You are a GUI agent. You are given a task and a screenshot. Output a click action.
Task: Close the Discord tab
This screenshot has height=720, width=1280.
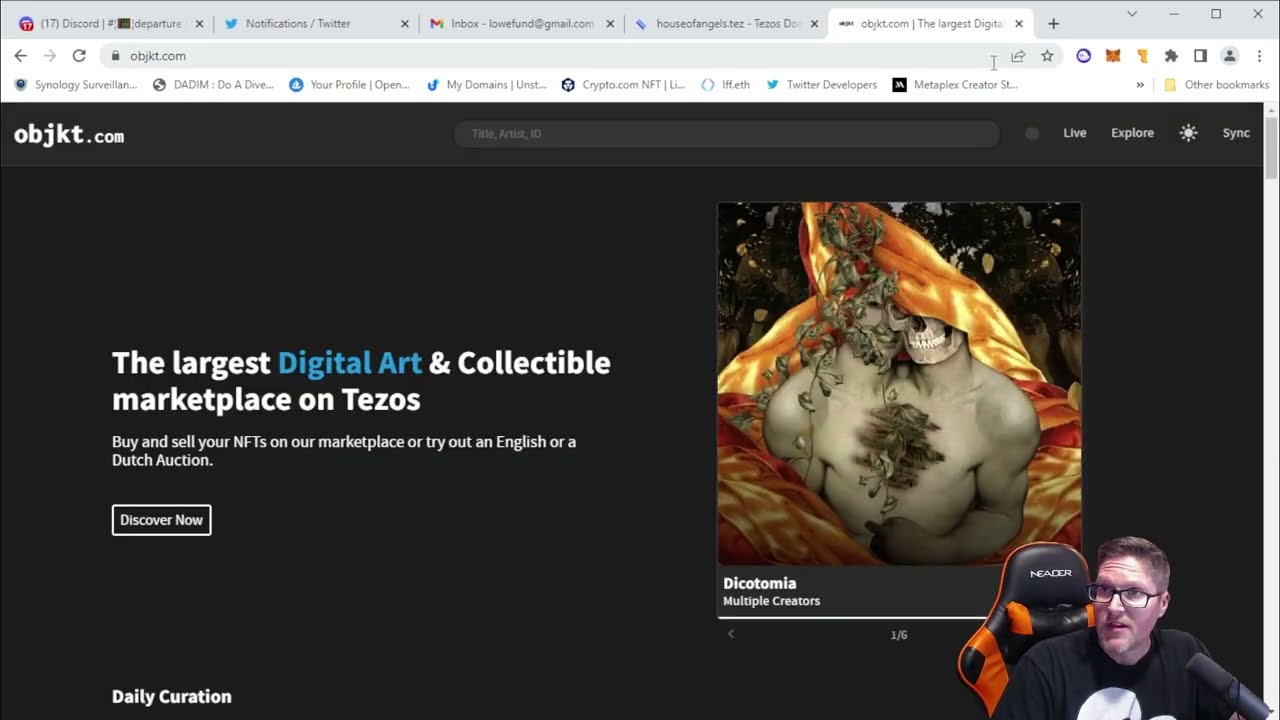click(x=199, y=24)
